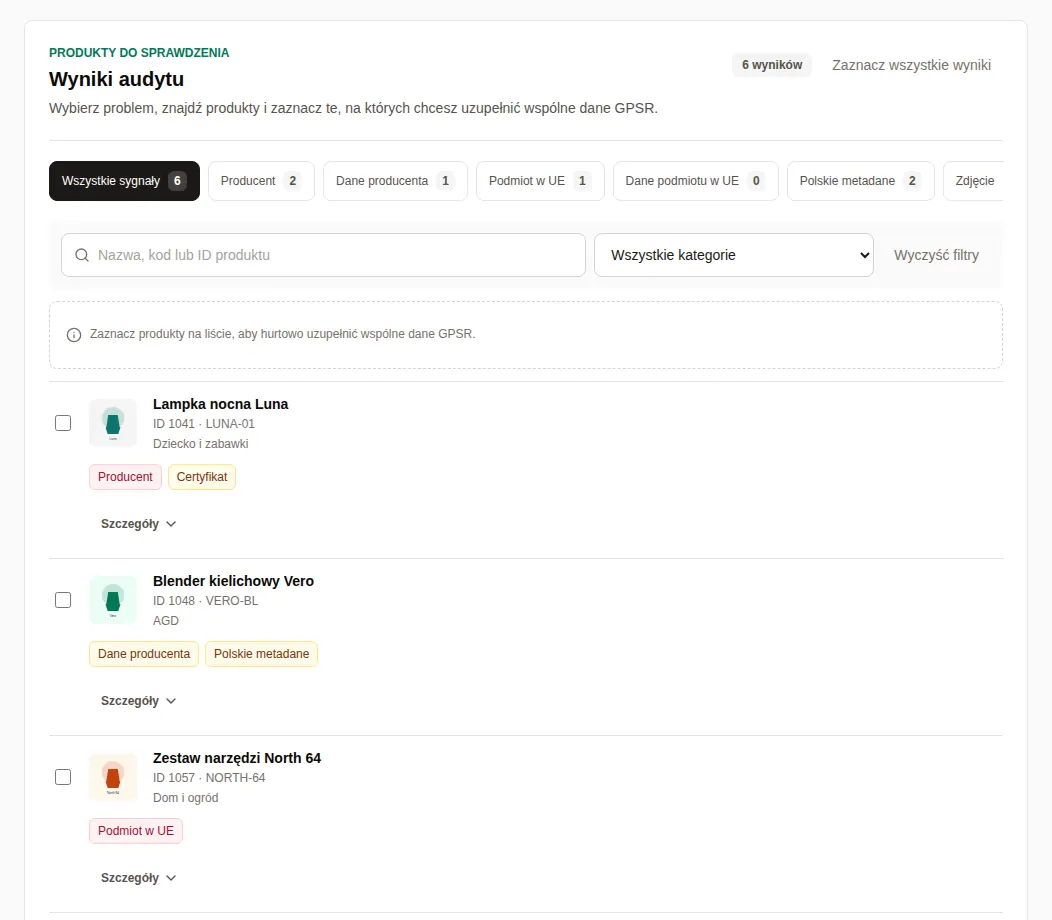
Task: Click the ID 1041 · LUNA-01 text
Action: pyautogui.click(x=204, y=424)
